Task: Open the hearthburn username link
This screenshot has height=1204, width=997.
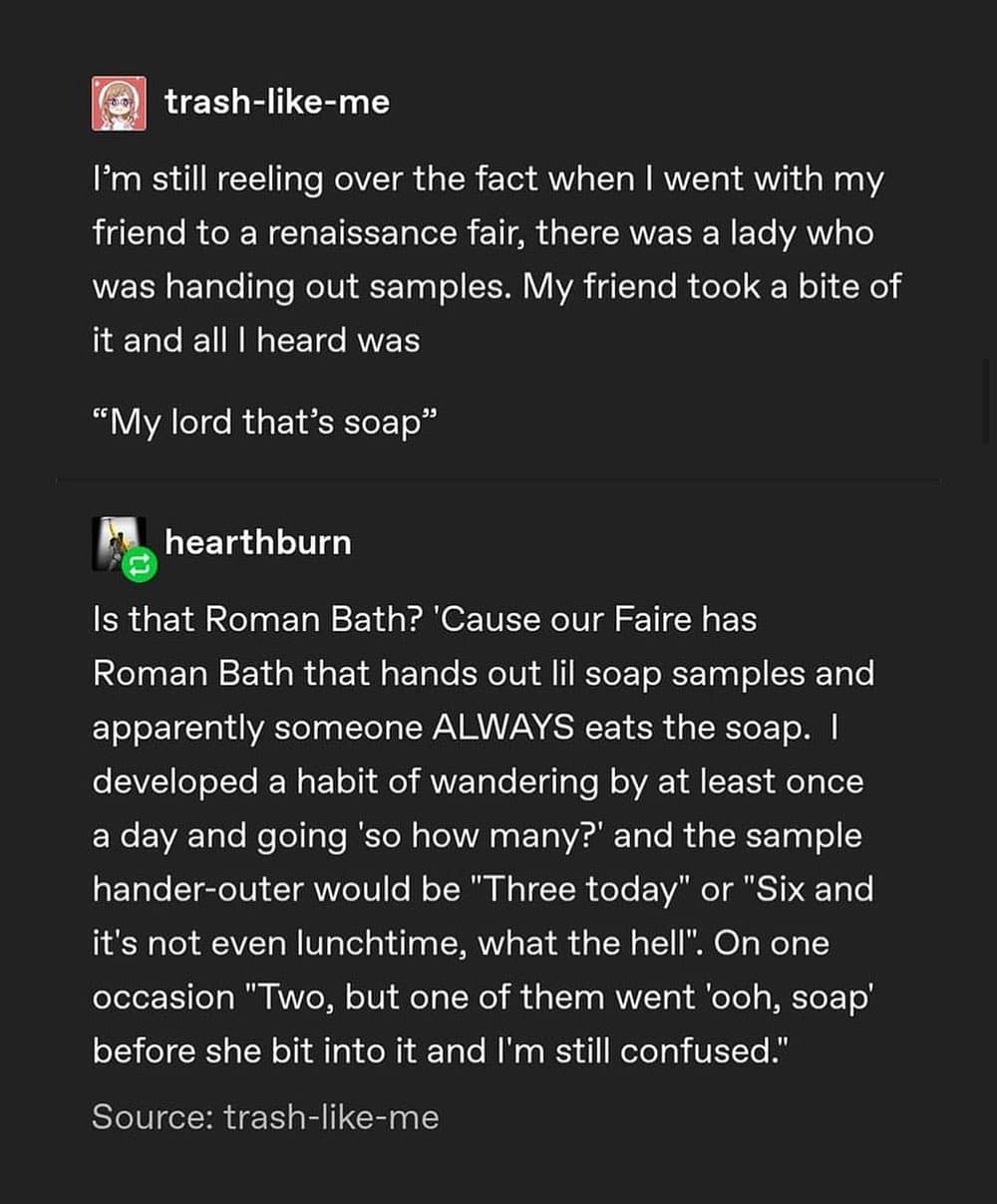Action: tap(258, 543)
